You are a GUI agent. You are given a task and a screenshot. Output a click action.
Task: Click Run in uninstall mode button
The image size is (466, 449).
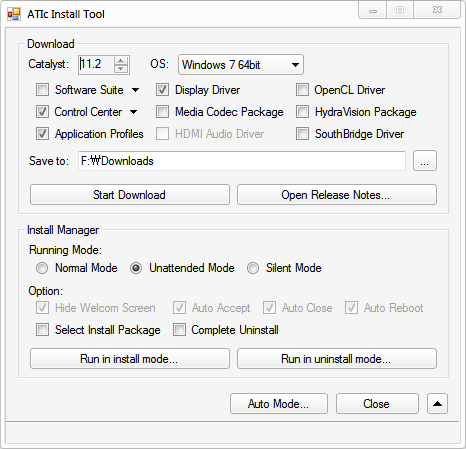pos(337,359)
